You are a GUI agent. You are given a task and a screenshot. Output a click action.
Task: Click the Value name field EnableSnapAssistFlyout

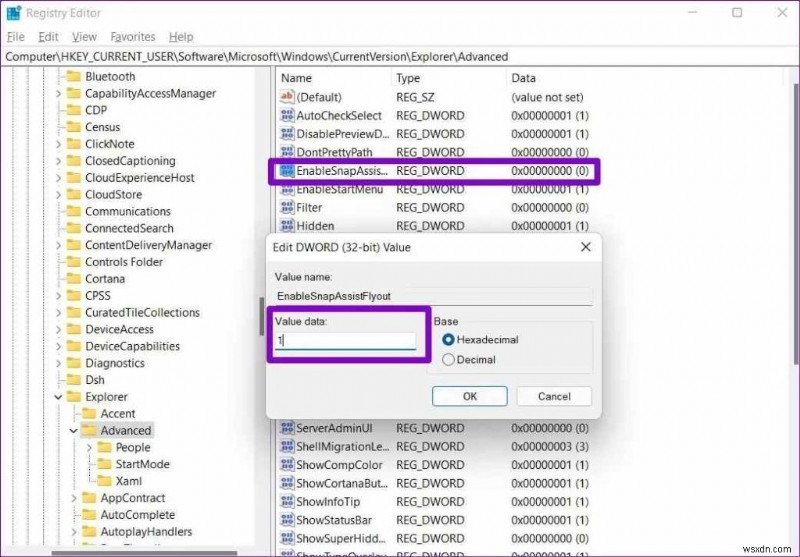tap(434, 296)
